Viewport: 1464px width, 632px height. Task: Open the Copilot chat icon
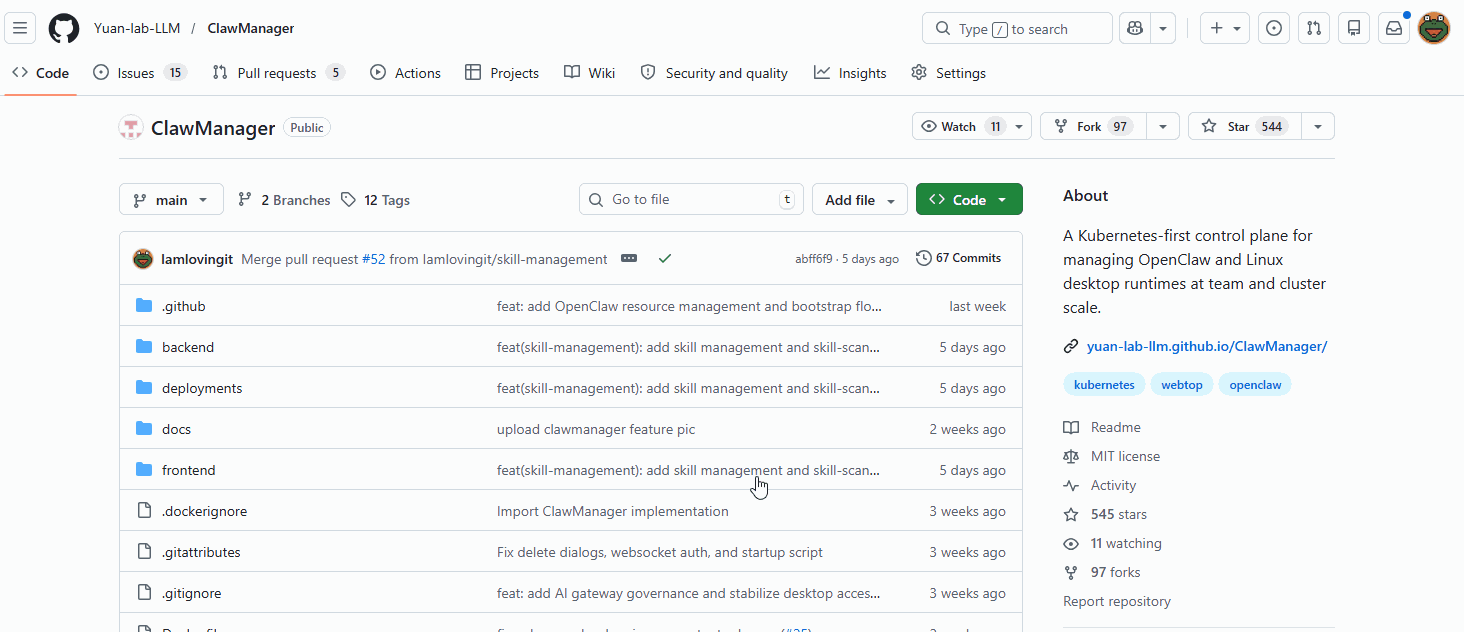1133,28
